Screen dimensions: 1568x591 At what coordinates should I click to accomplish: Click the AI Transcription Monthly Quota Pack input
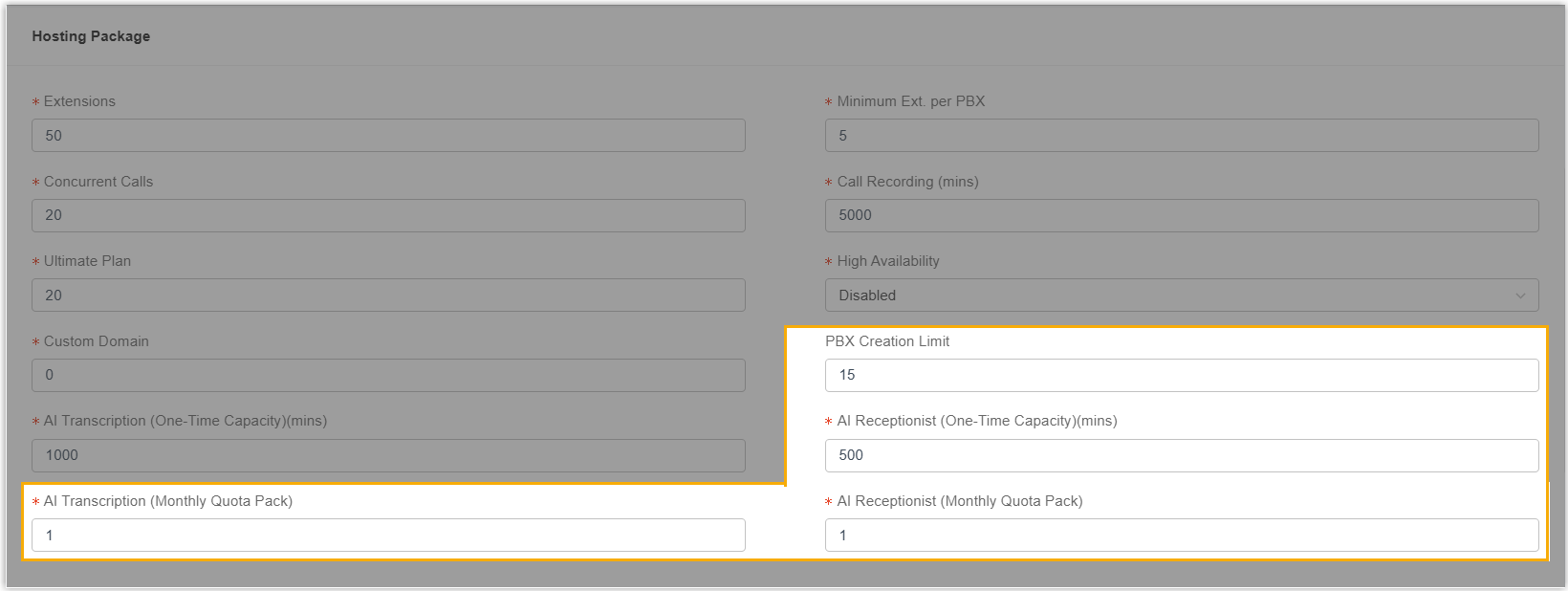click(388, 536)
